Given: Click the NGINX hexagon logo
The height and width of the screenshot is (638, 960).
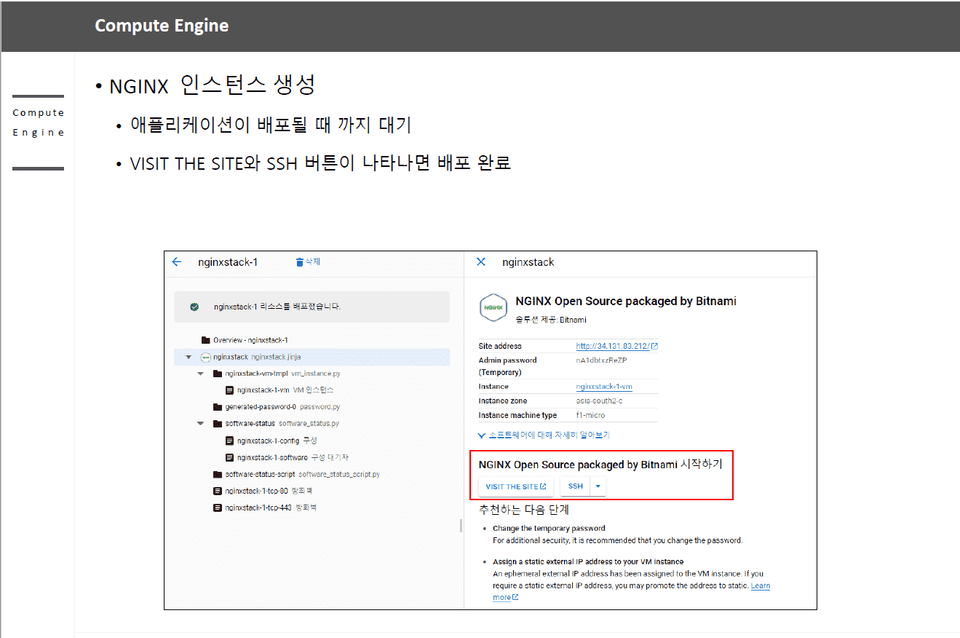Looking at the screenshot, I should tap(493, 307).
